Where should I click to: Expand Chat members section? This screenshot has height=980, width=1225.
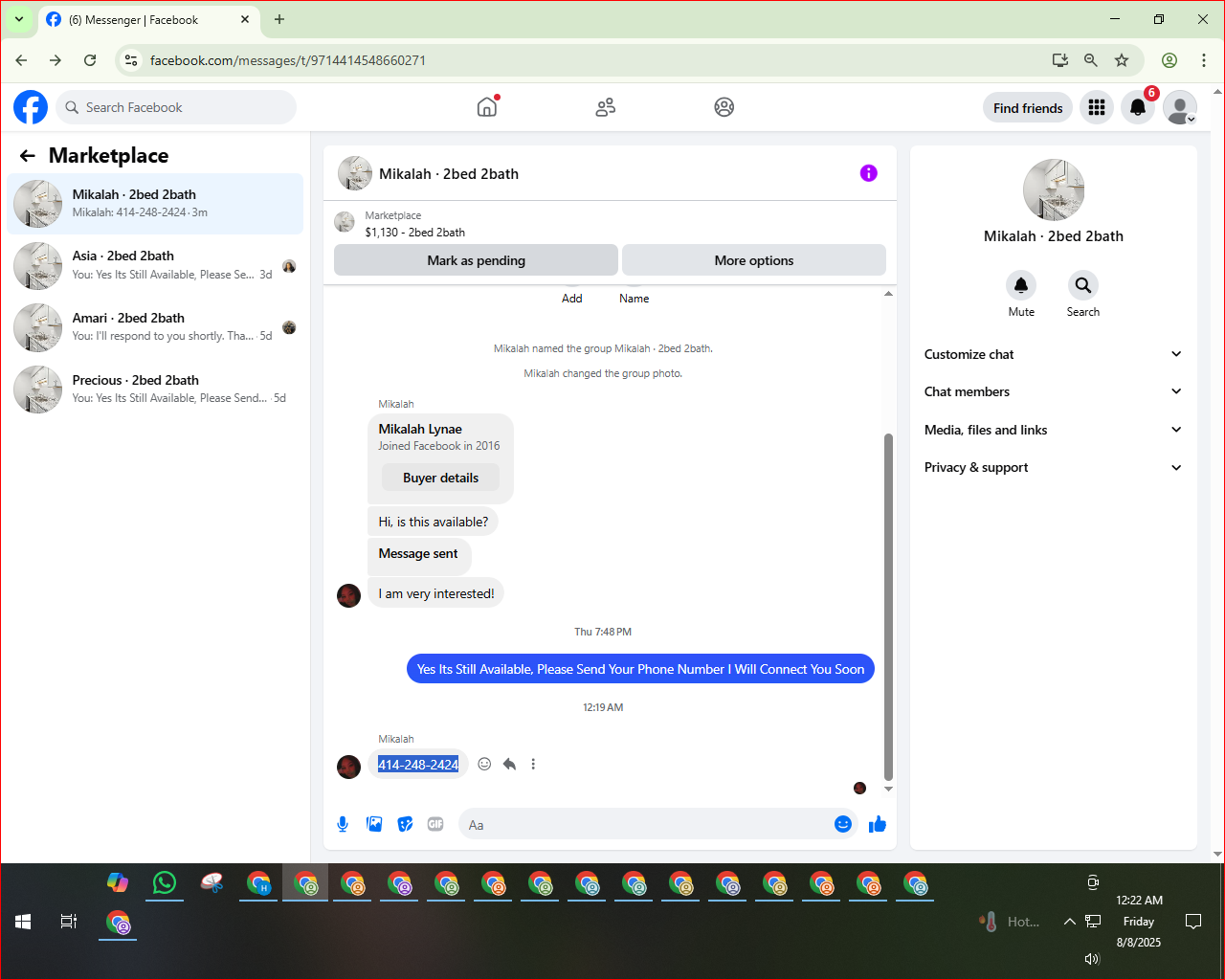[1053, 391]
